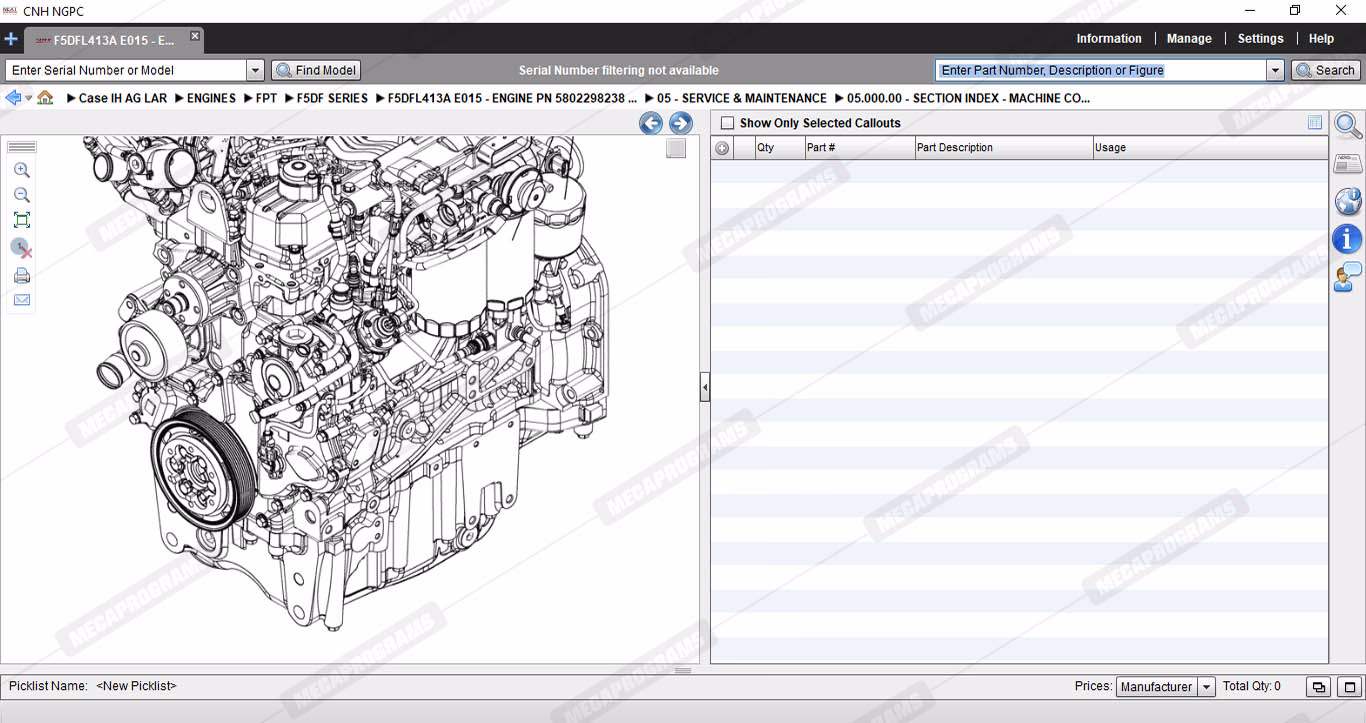Image resolution: width=1366 pixels, height=723 pixels.
Task: Open the news panel in sidebar
Action: pos(1347,164)
